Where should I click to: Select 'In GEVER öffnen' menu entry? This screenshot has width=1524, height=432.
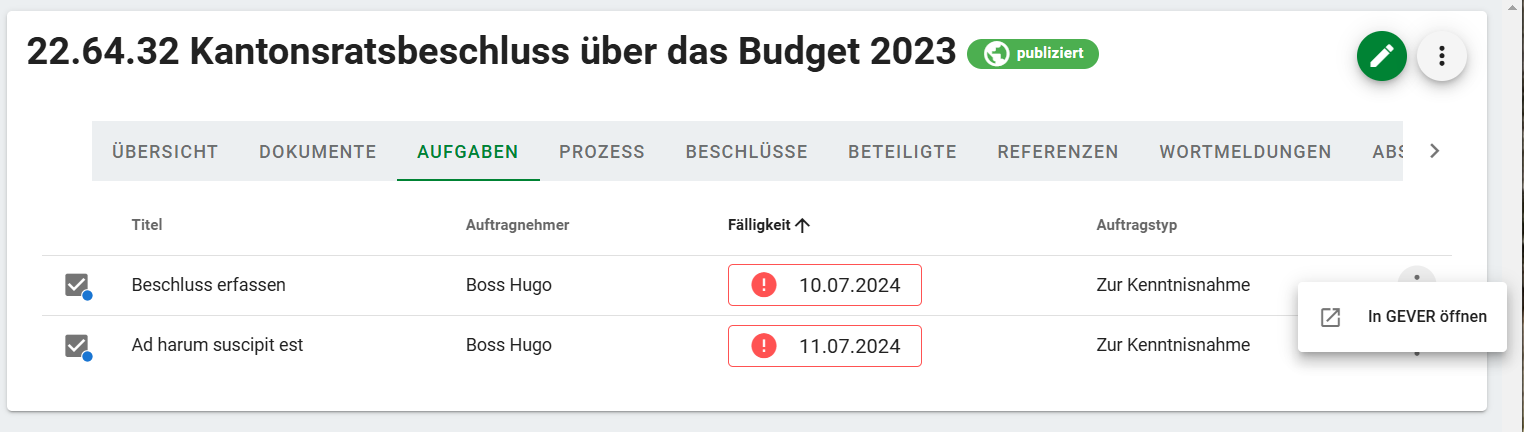(1426, 317)
